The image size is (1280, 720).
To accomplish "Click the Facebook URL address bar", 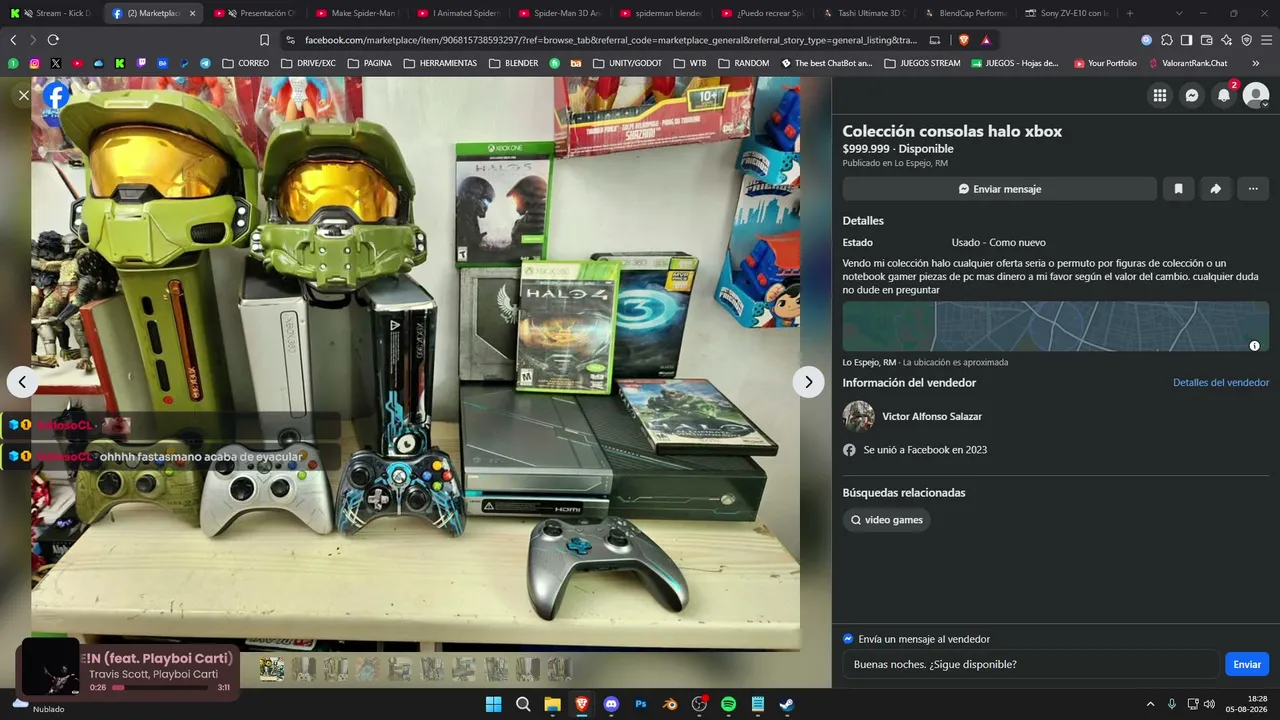I will click(x=610, y=40).
